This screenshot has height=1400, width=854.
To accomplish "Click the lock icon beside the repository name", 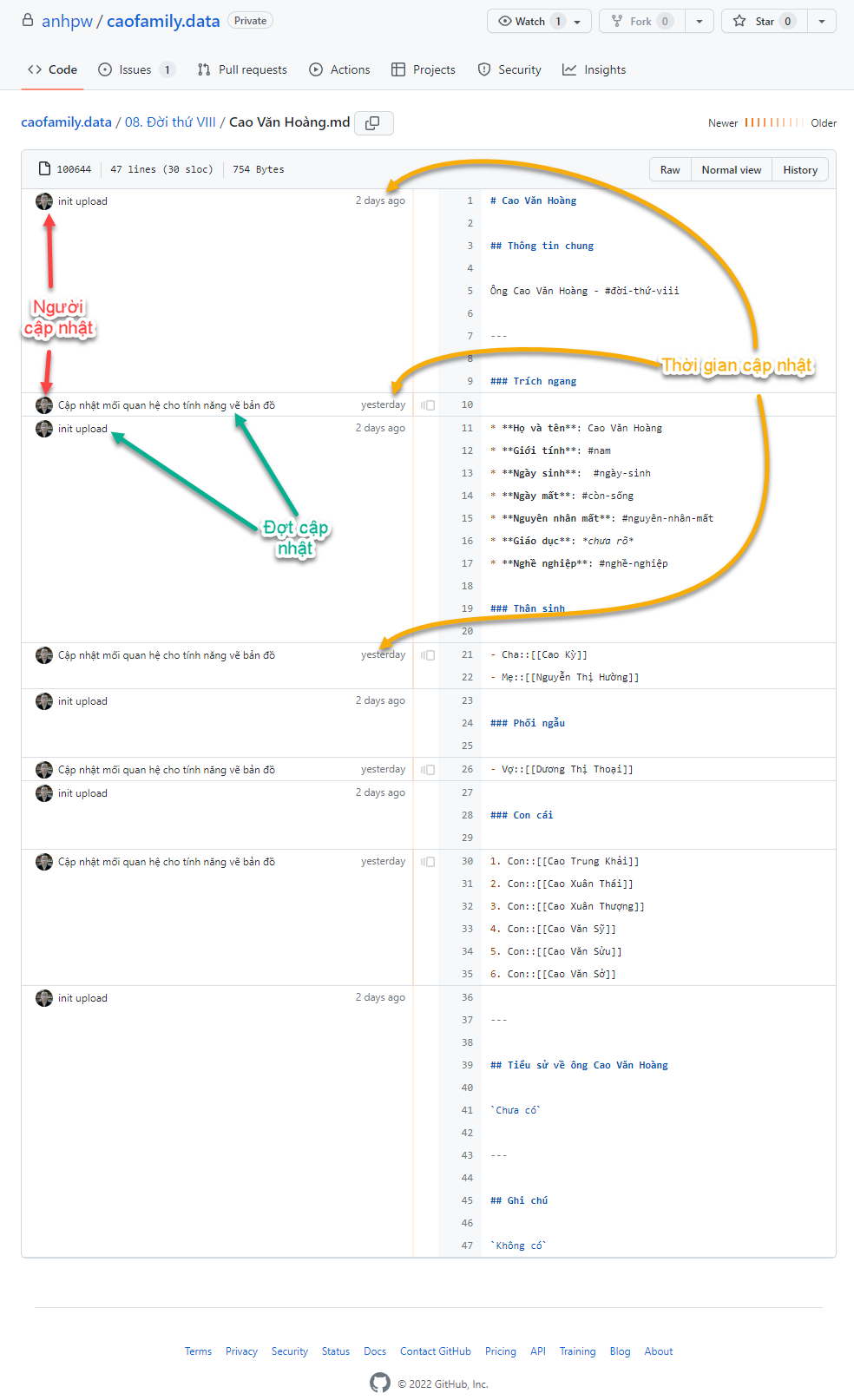I will point(28,20).
